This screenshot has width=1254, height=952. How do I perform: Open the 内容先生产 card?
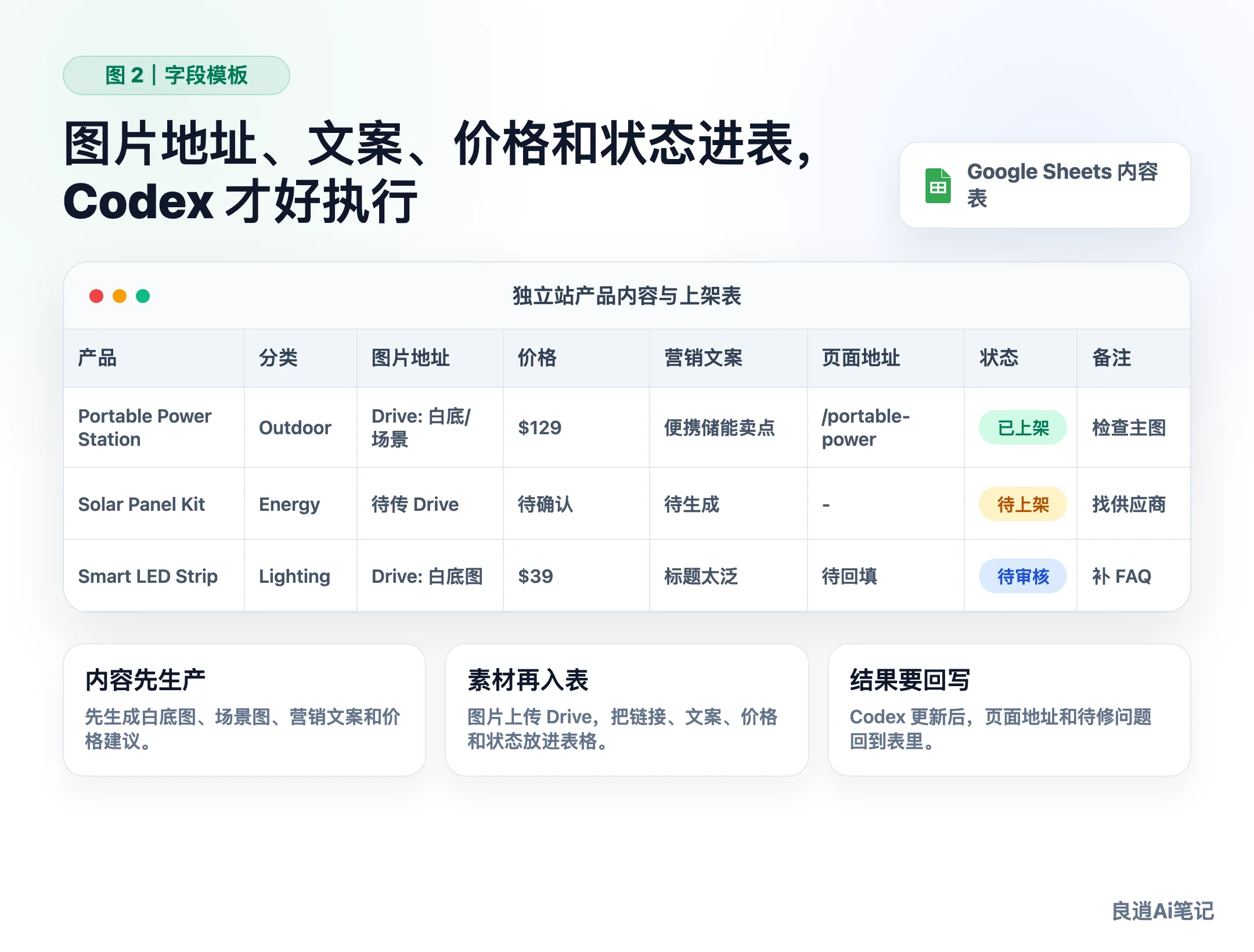(x=244, y=710)
